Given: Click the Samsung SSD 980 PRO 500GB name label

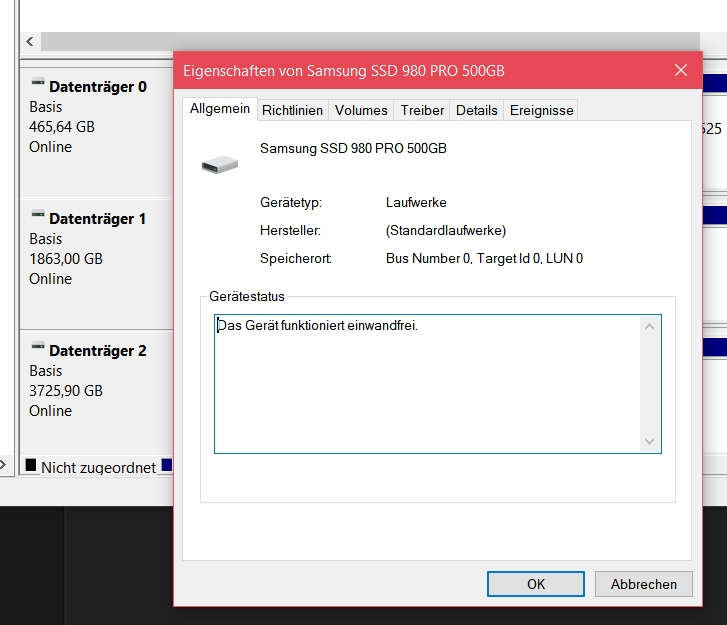Looking at the screenshot, I should [x=353, y=148].
